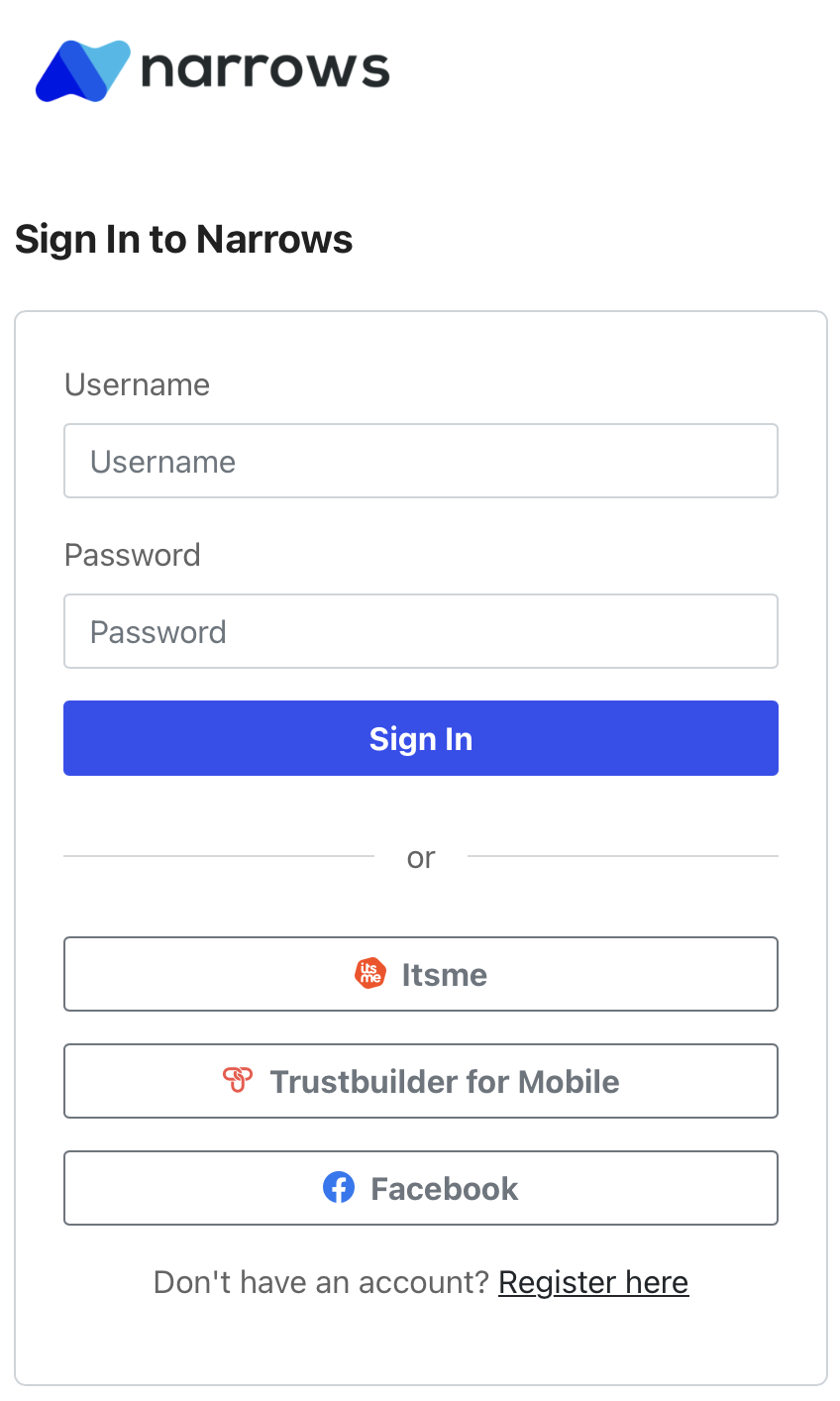Sign in with Facebook
The width and height of the screenshot is (840, 1401).
[420, 1187]
